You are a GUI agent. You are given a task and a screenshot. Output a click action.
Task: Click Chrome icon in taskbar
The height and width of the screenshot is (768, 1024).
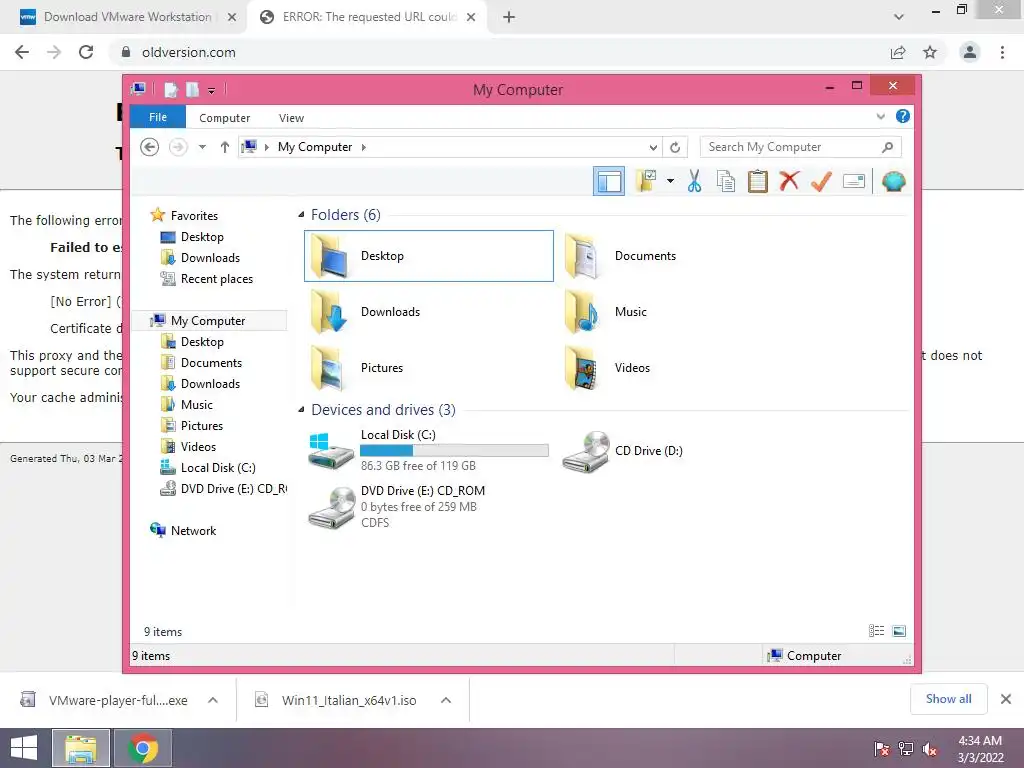point(143,748)
